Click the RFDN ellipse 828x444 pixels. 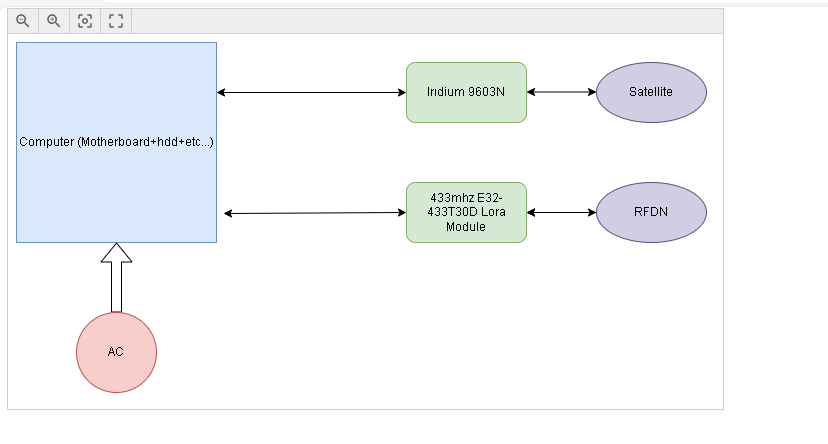tap(651, 212)
